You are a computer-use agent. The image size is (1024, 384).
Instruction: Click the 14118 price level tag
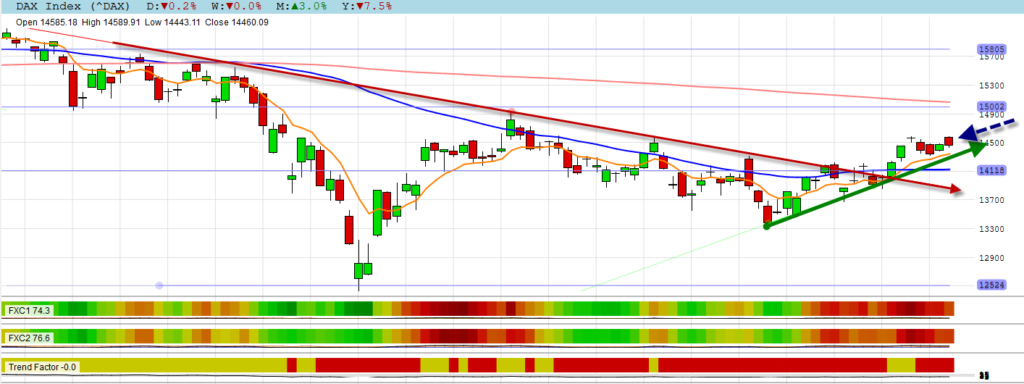point(991,170)
